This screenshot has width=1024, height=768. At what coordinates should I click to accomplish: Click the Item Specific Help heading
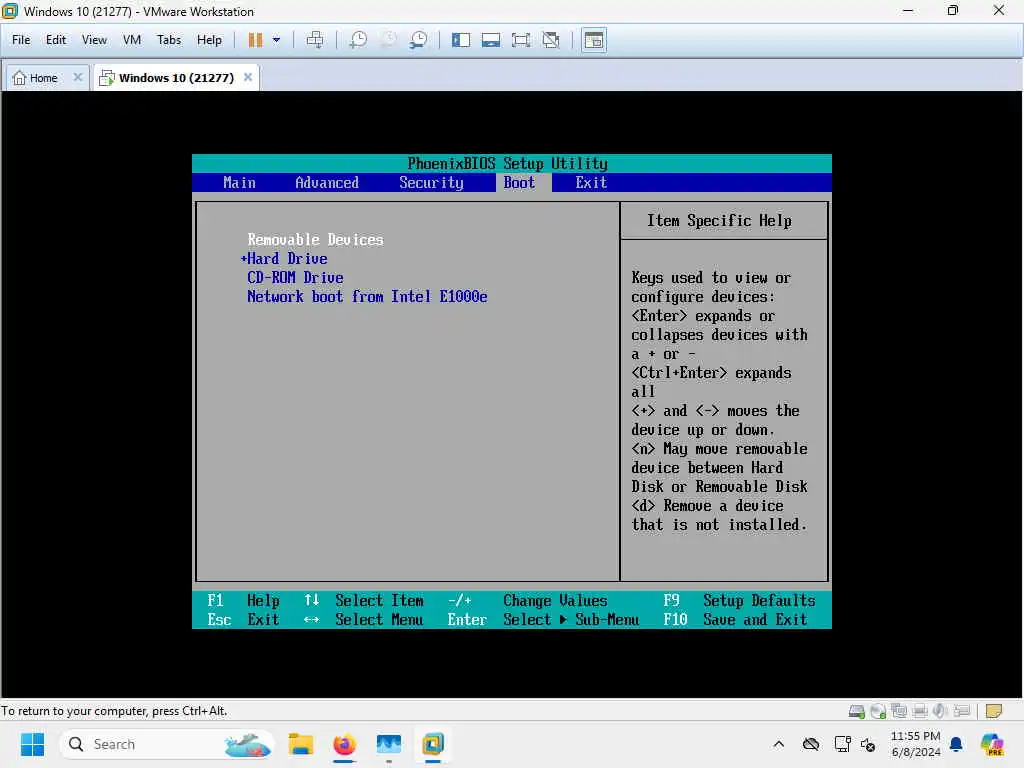pos(719,221)
